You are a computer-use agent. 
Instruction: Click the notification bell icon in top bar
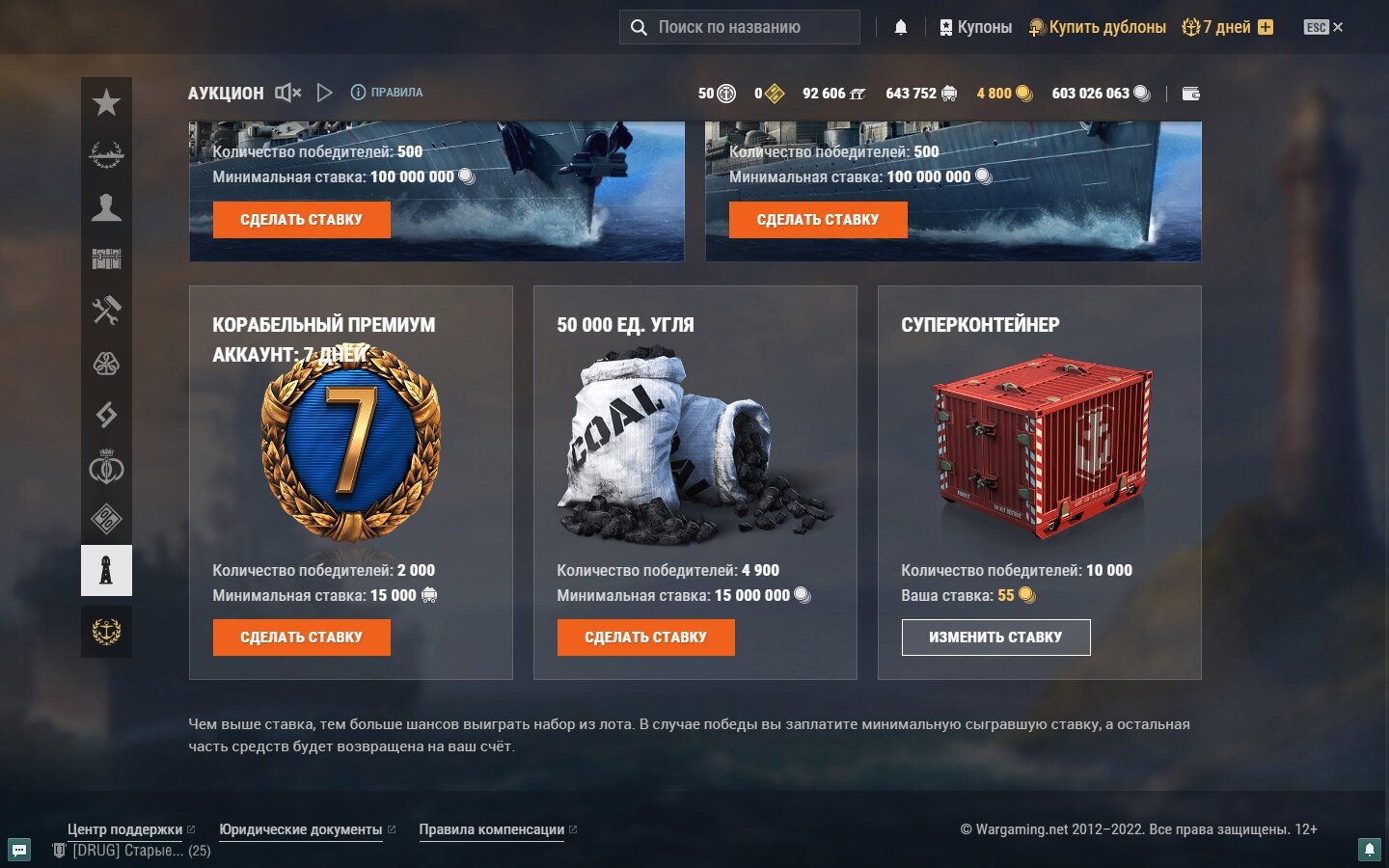tap(901, 27)
